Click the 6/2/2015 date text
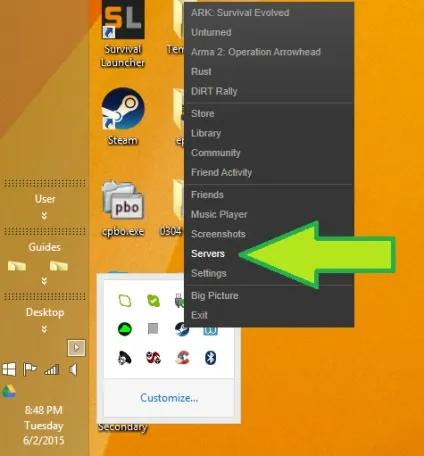 point(43,441)
